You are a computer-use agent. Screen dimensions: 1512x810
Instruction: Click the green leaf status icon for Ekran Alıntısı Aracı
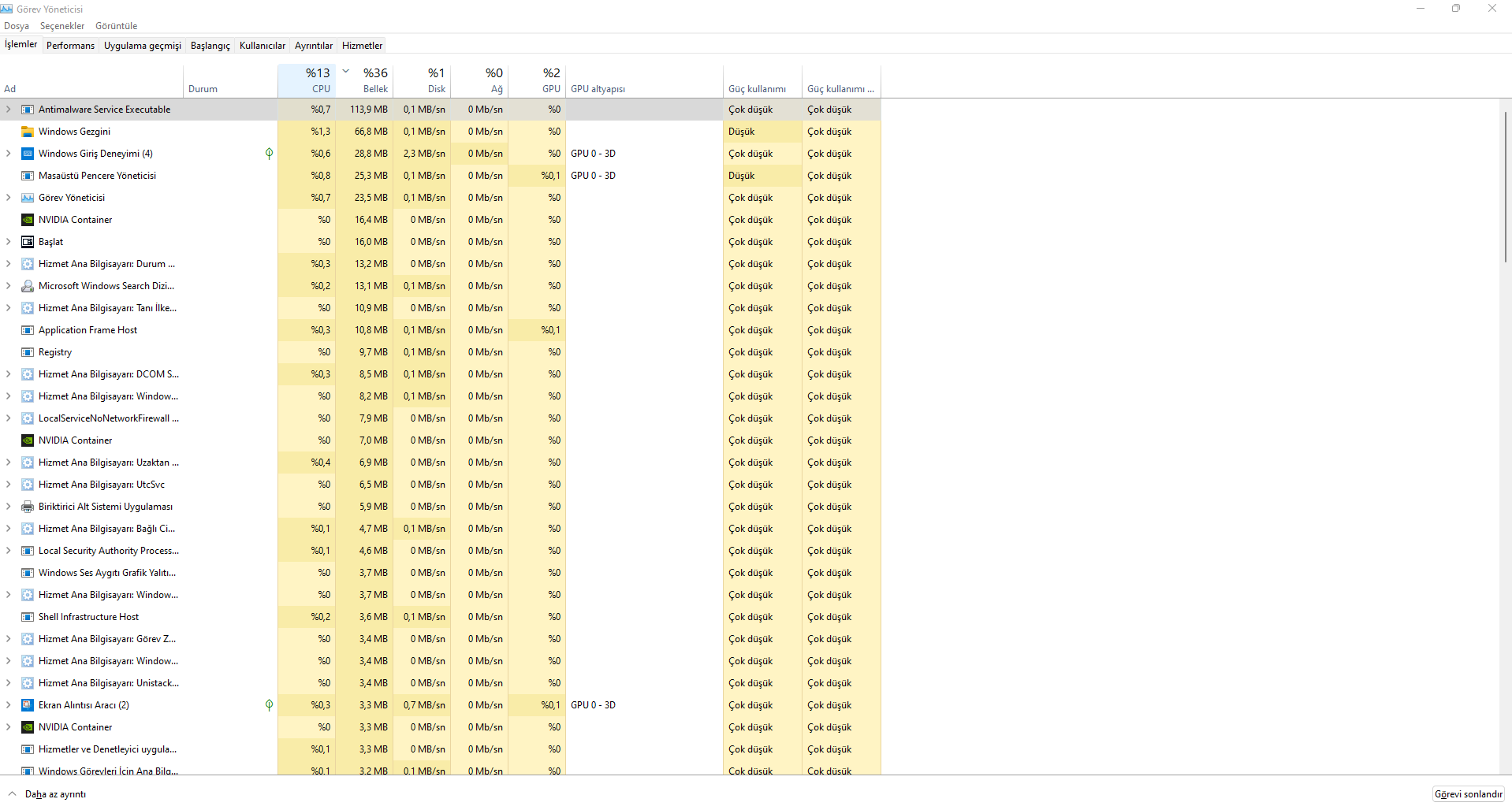[269, 705]
